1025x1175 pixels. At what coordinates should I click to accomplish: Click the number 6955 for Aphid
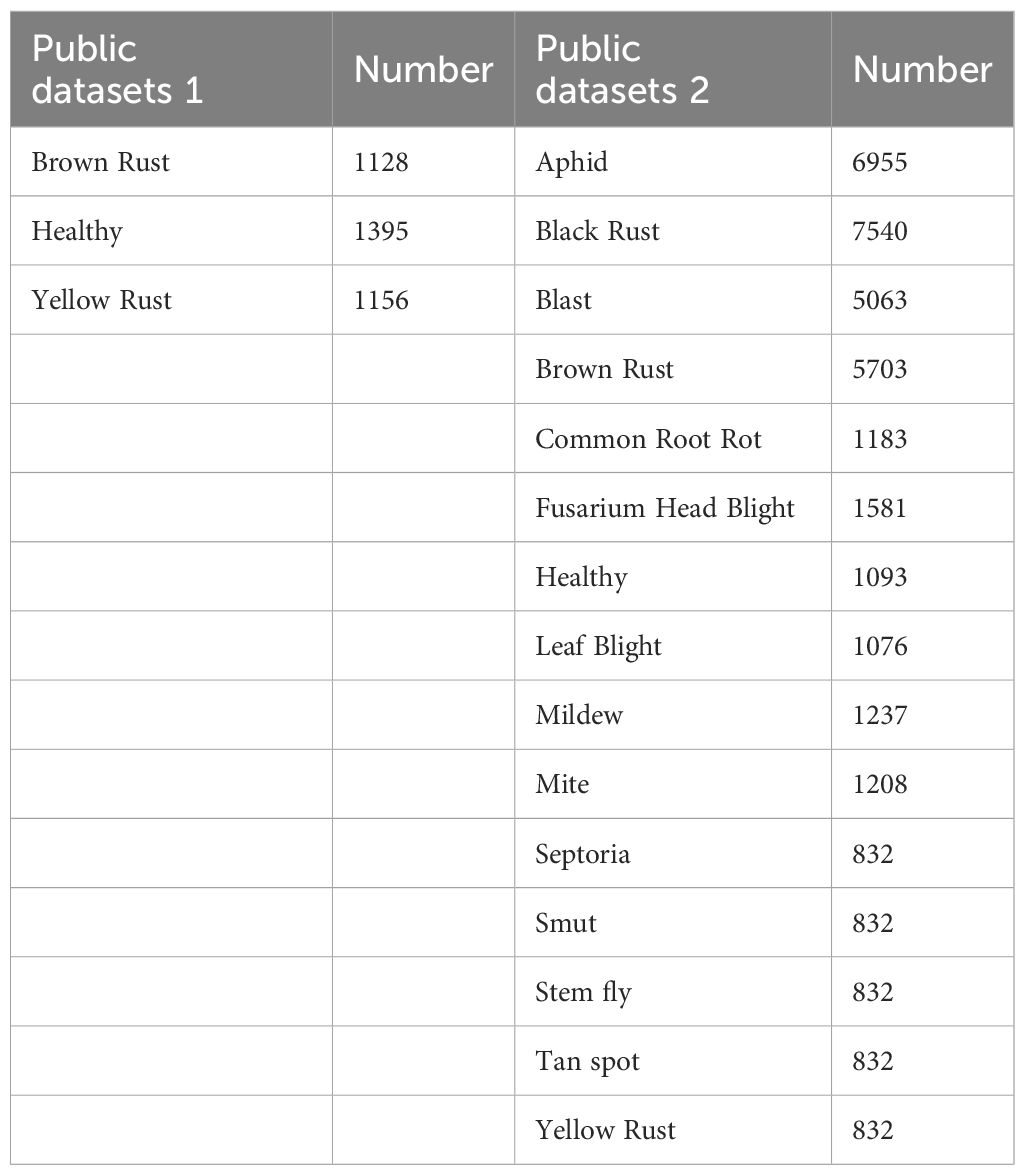880,162
